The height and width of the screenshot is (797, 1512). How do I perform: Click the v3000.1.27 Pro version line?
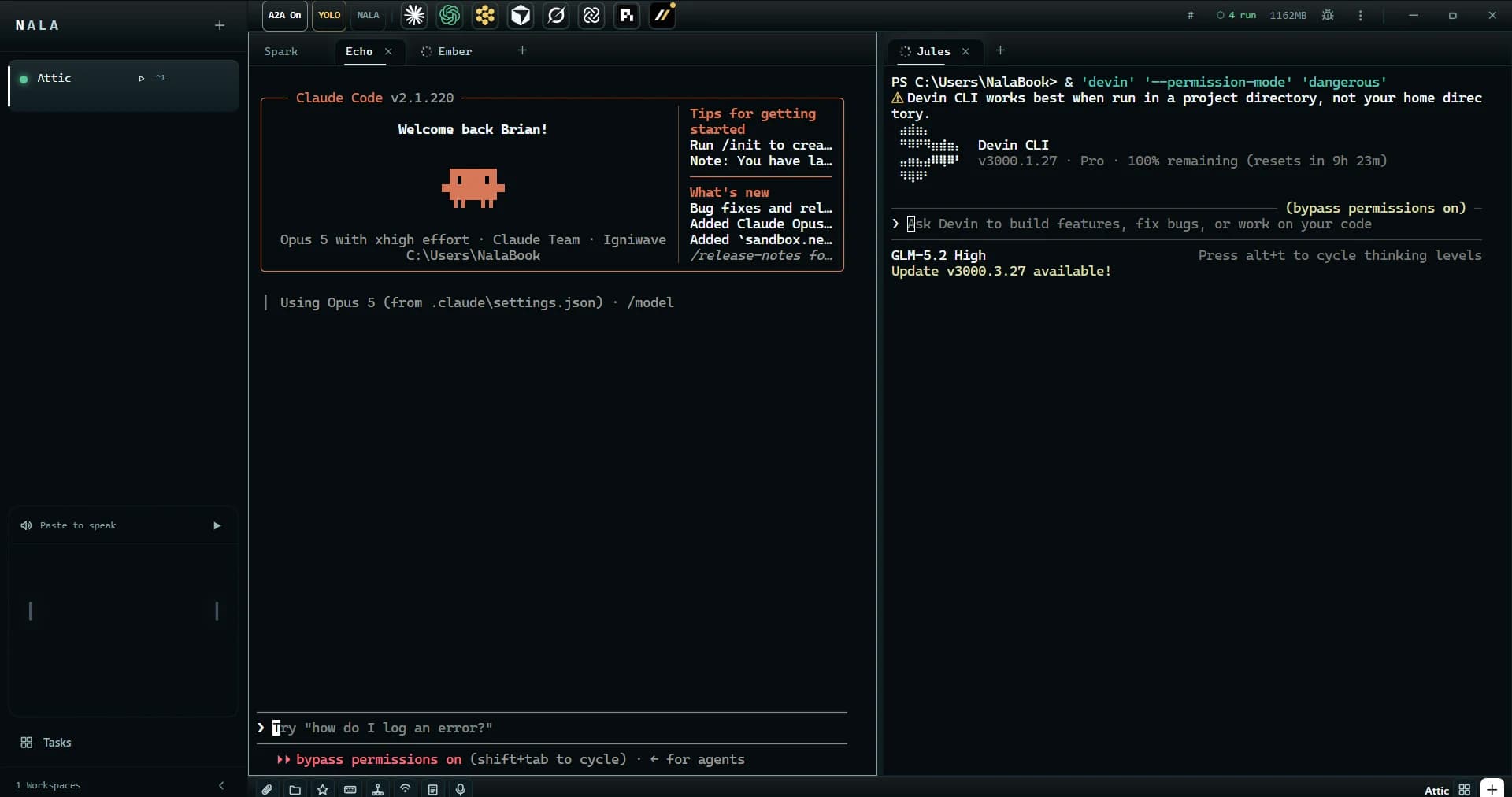(1182, 161)
